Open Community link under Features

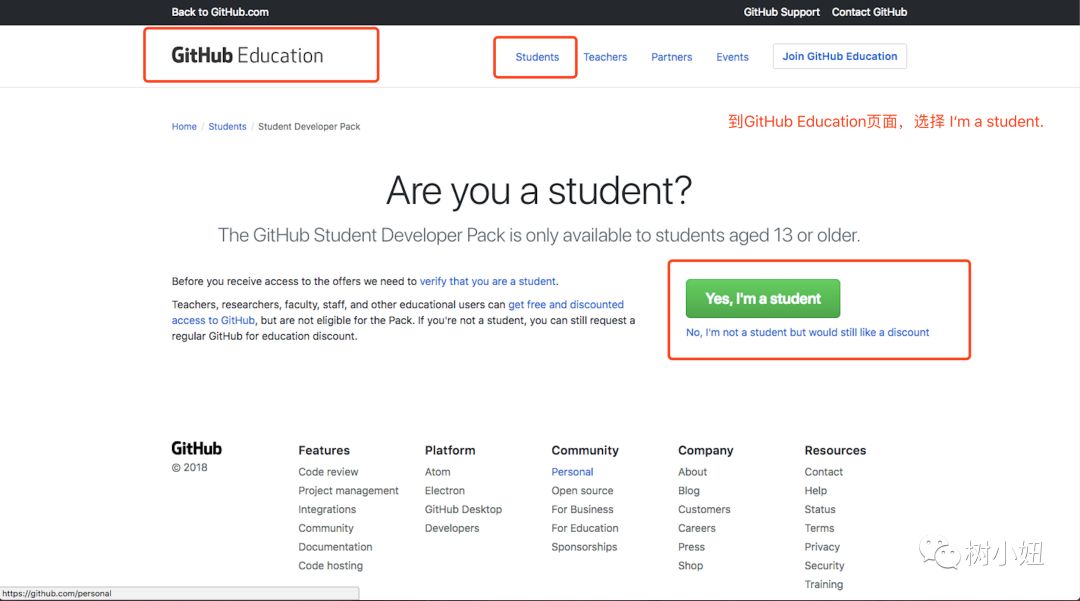click(326, 528)
